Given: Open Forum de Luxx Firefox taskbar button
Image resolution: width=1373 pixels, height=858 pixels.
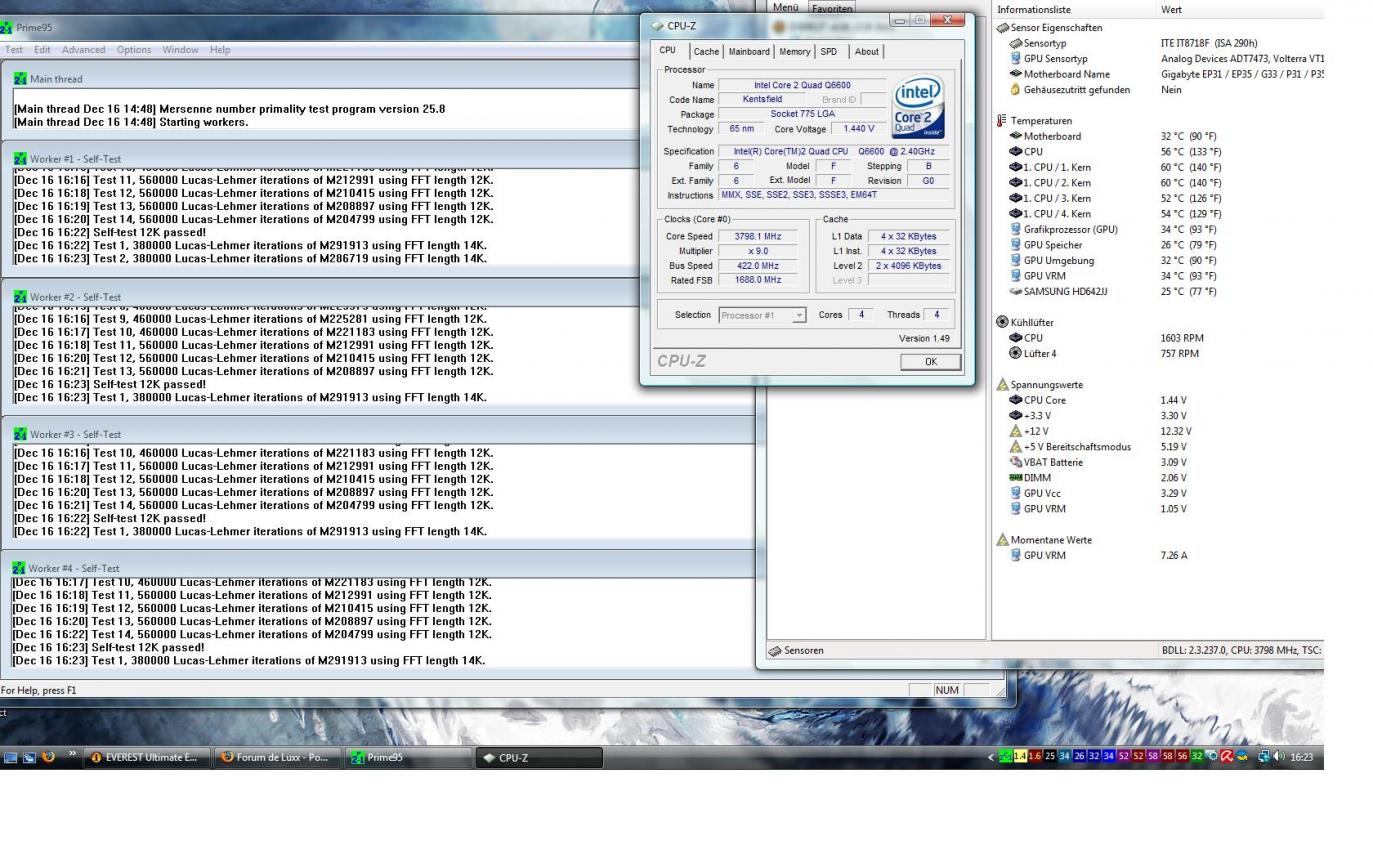Looking at the screenshot, I should click(278, 757).
